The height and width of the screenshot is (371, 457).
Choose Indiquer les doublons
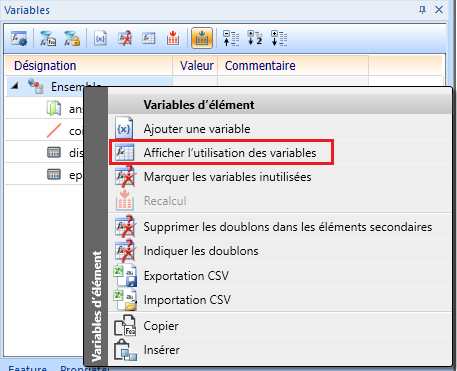(x=280, y=251)
